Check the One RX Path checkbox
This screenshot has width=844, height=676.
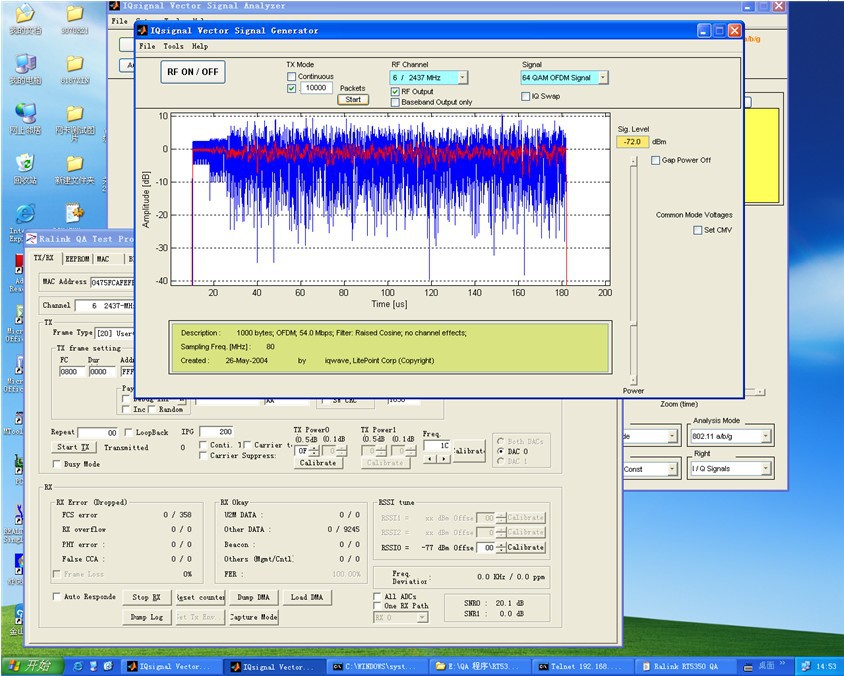(377, 605)
